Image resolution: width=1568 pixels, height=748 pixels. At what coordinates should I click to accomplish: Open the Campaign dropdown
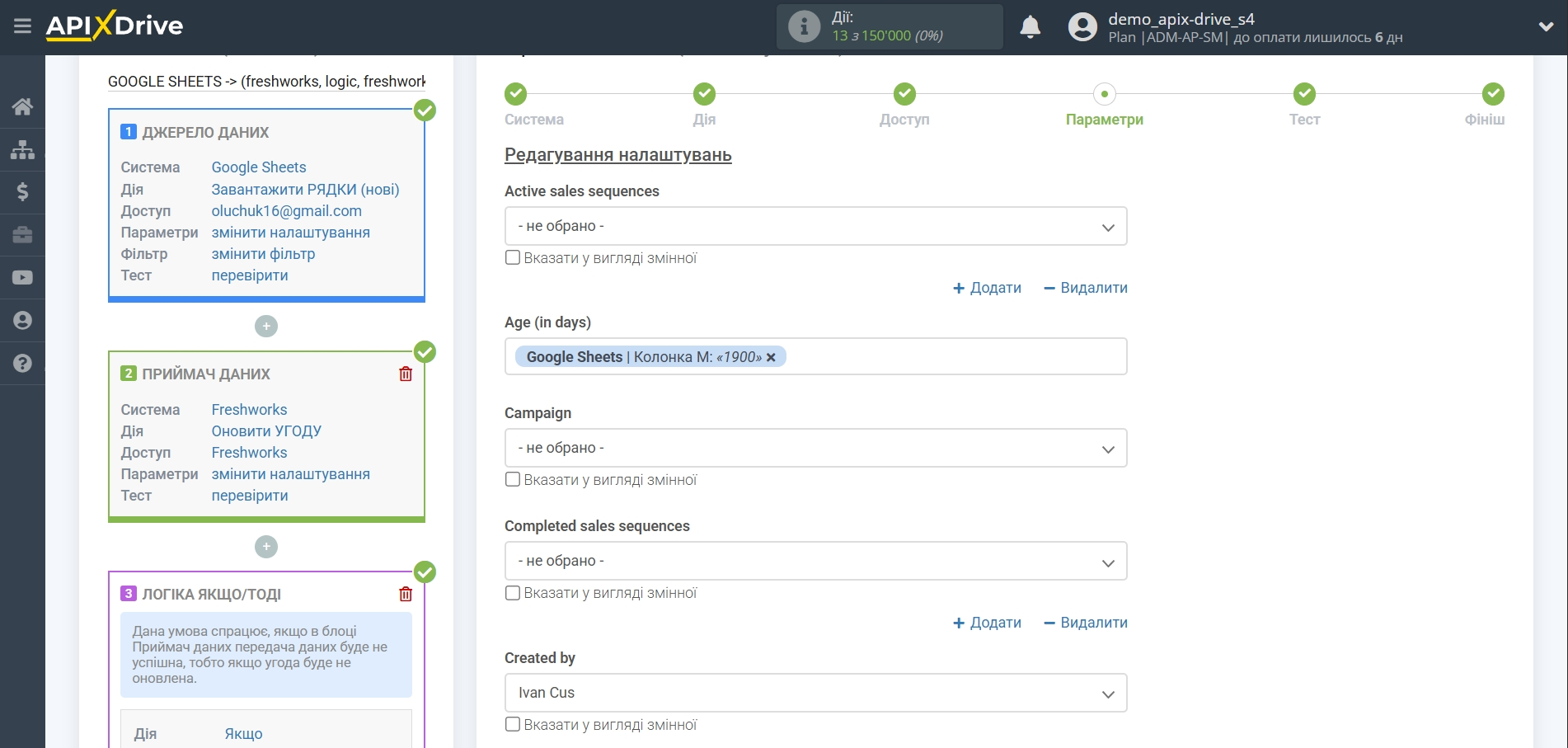pos(815,449)
